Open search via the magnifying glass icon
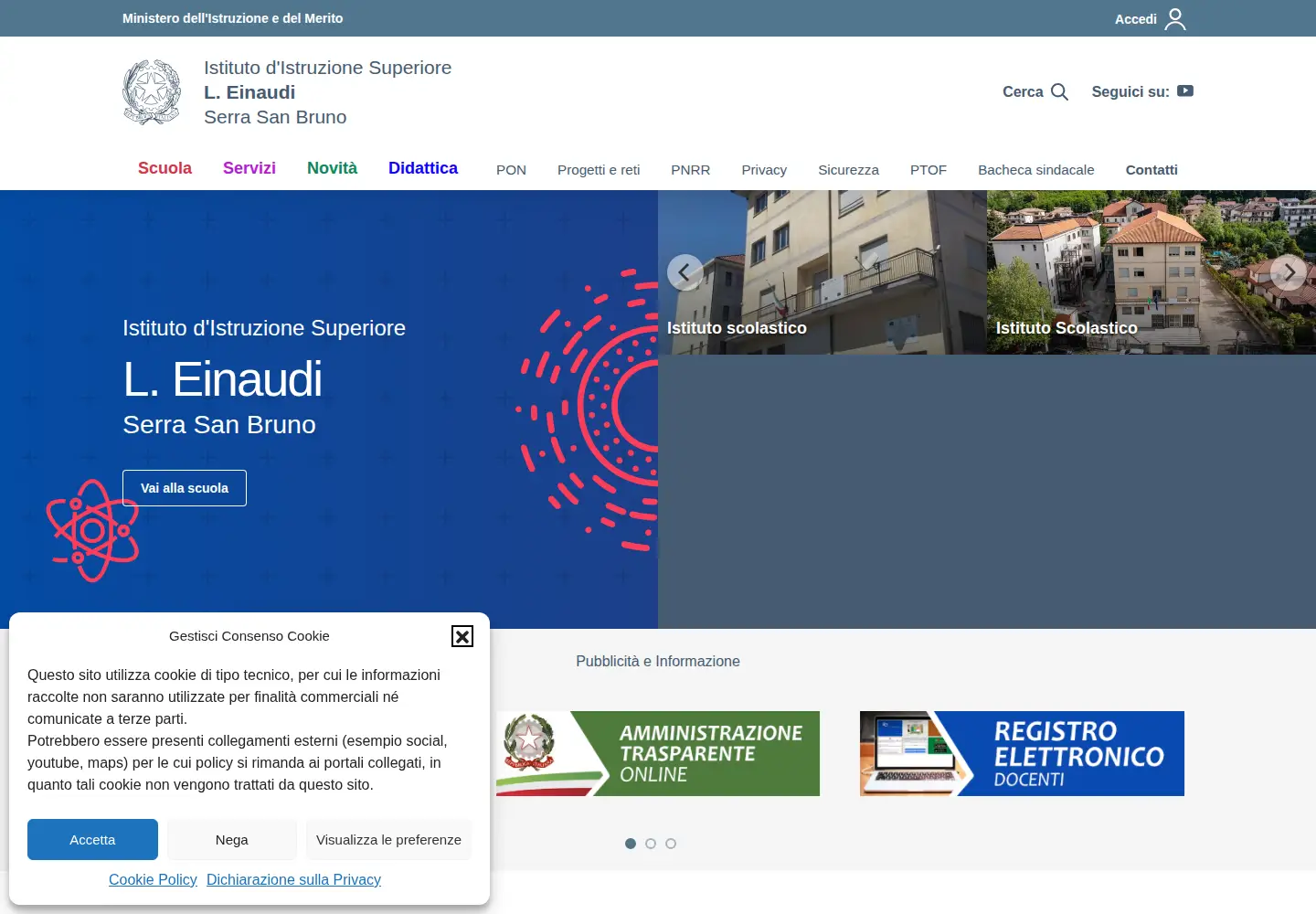Screen dimensions: 1316x914 click(1059, 91)
